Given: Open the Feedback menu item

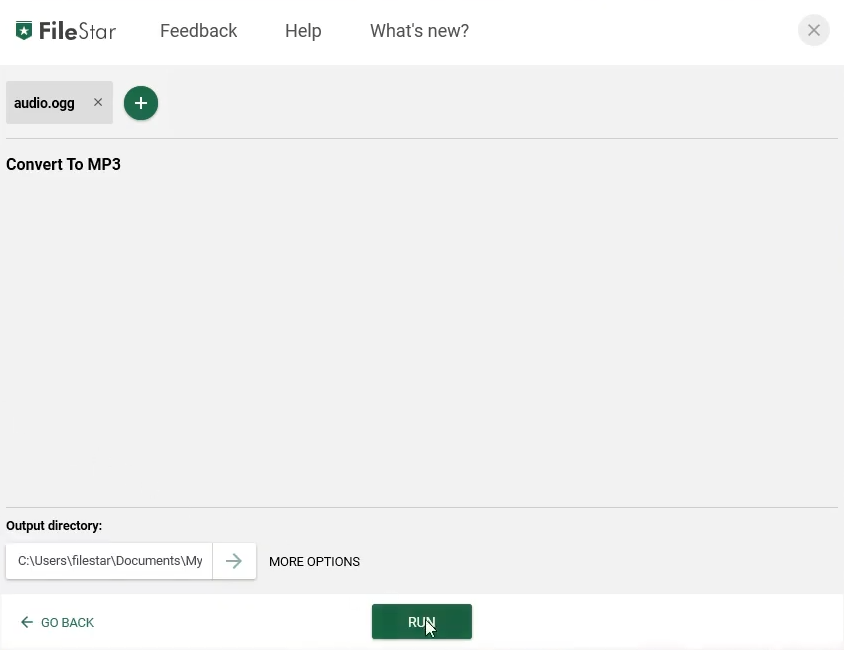Looking at the screenshot, I should [x=198, y=31].
